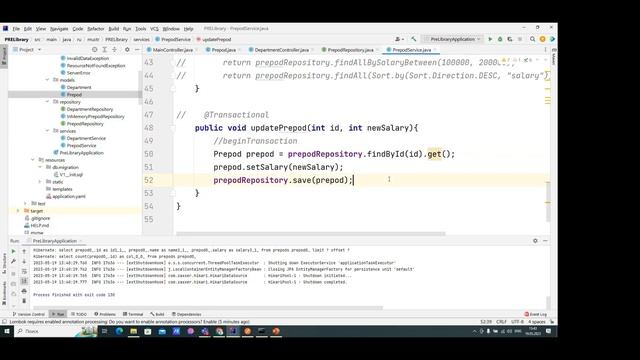Open the Event Log

tap(536, 314)
